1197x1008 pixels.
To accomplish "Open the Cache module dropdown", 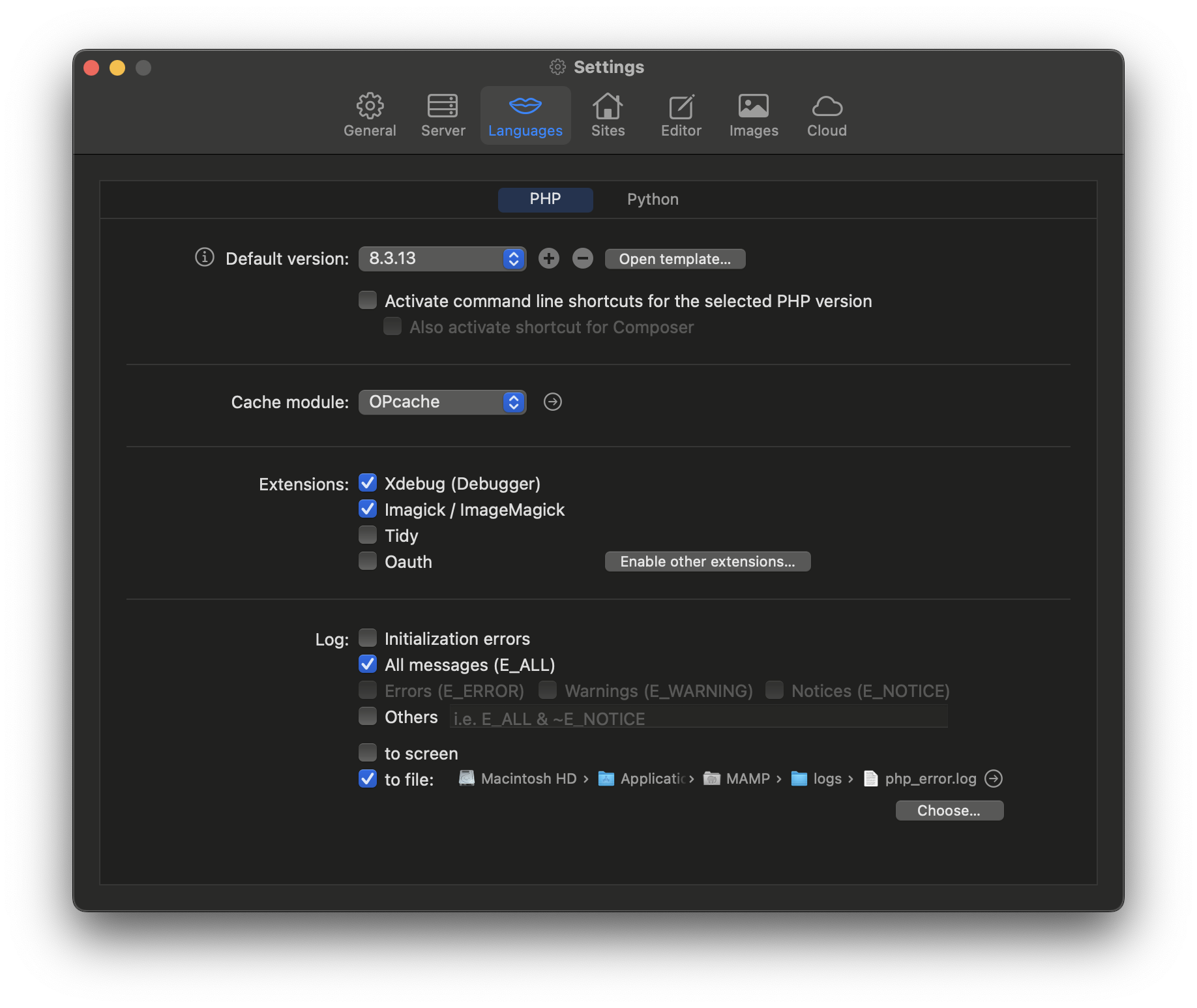I will [x=442, y=402].
